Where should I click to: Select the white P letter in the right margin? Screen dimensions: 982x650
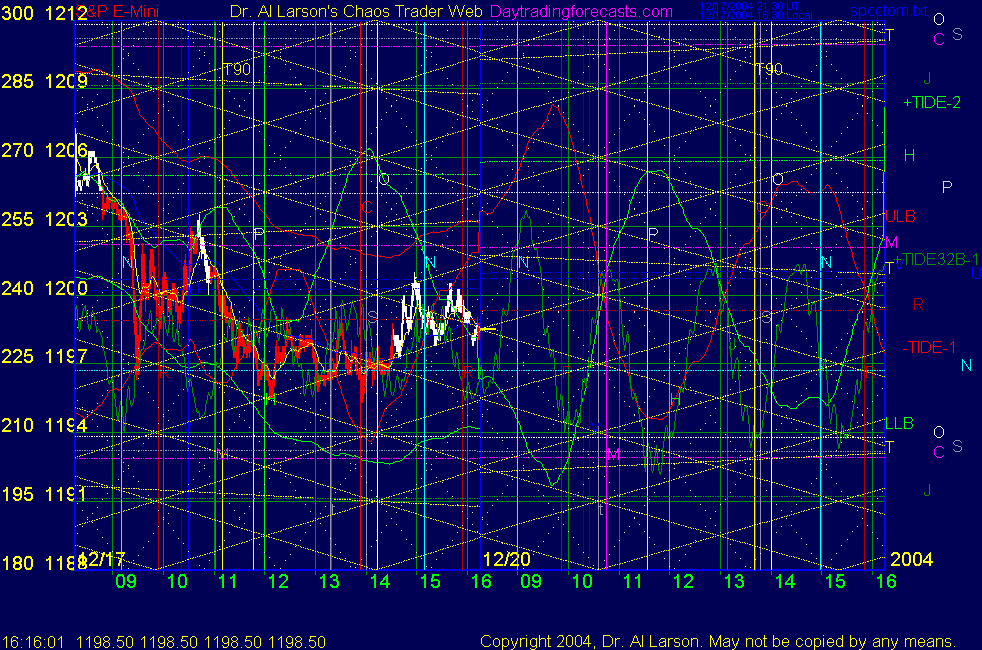947,187
